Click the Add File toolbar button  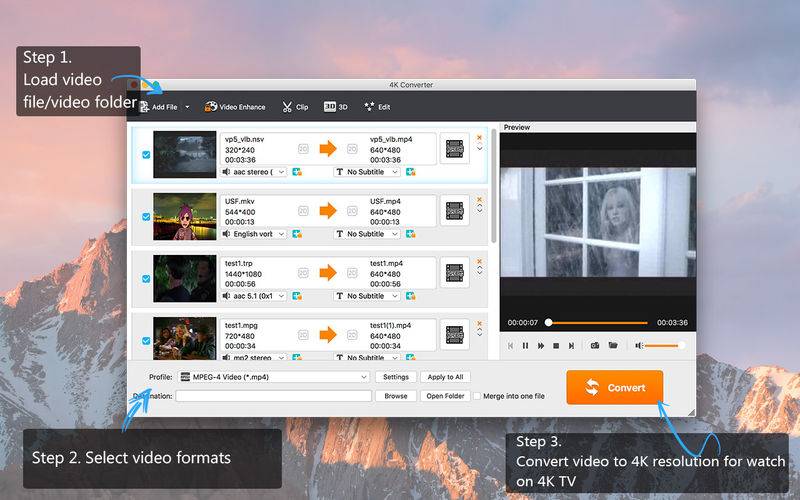point(159,107)
